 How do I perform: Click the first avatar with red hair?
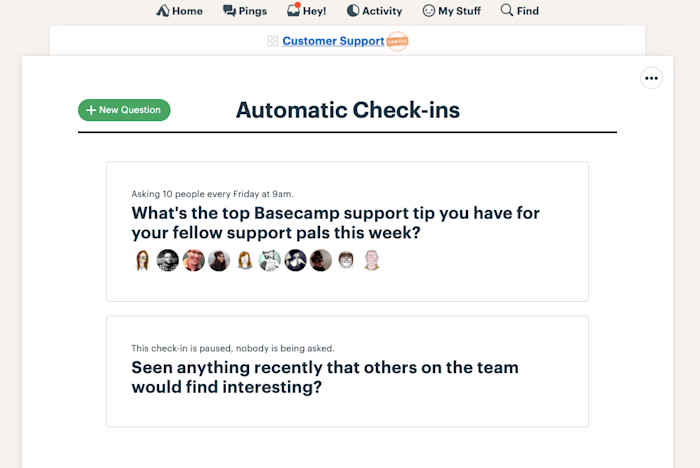[x=142, y=260]
